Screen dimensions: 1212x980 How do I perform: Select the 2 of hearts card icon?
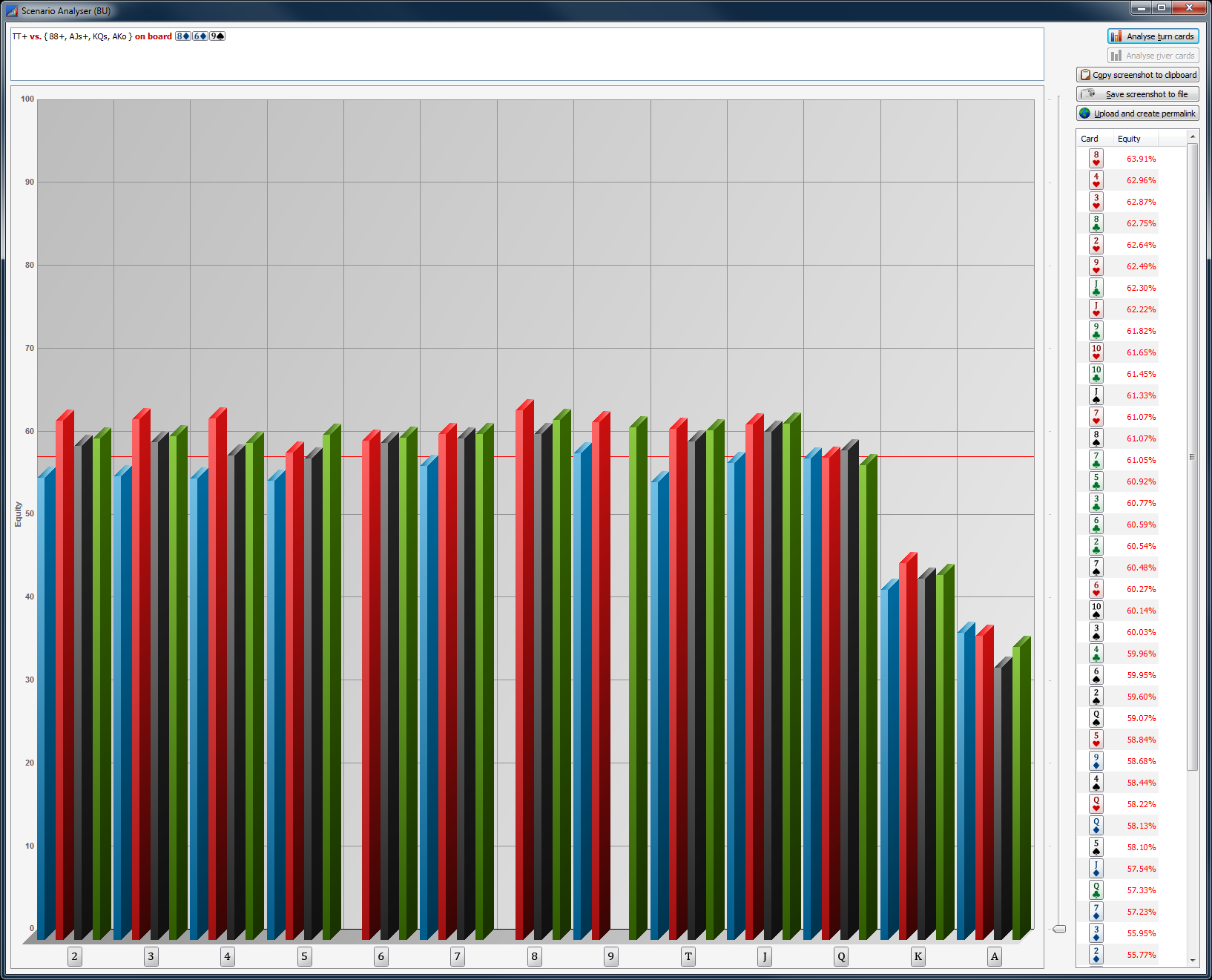pos(1096,245)
